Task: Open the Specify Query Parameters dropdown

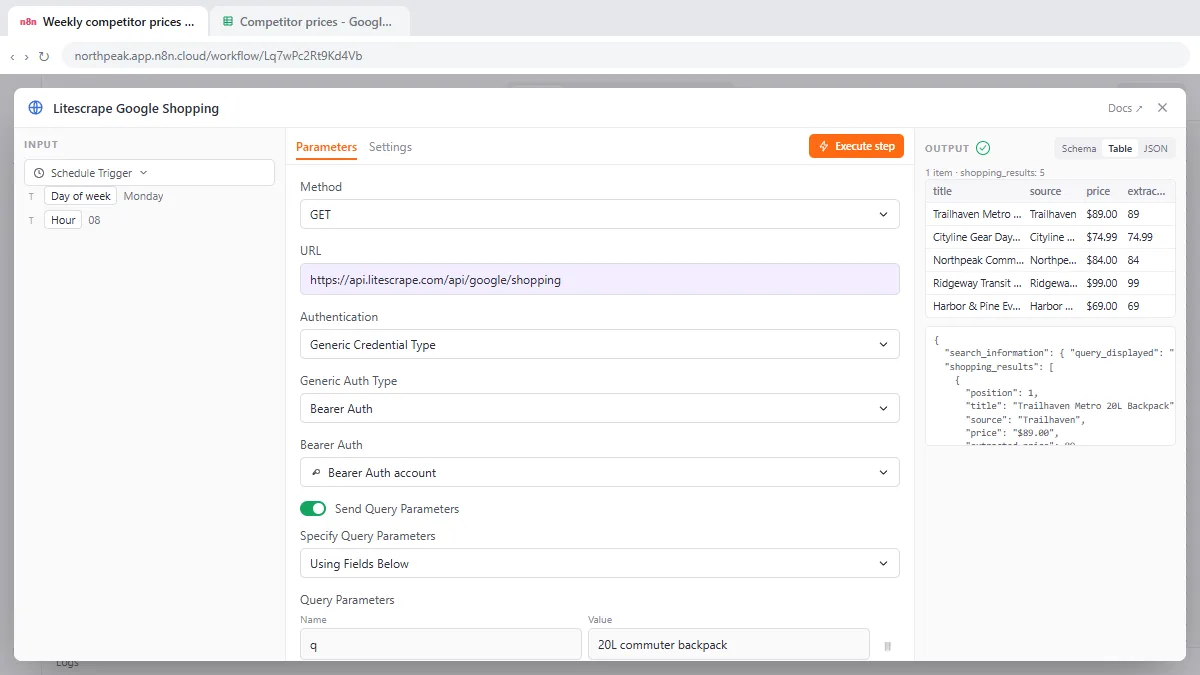Action: pos(600,564)
